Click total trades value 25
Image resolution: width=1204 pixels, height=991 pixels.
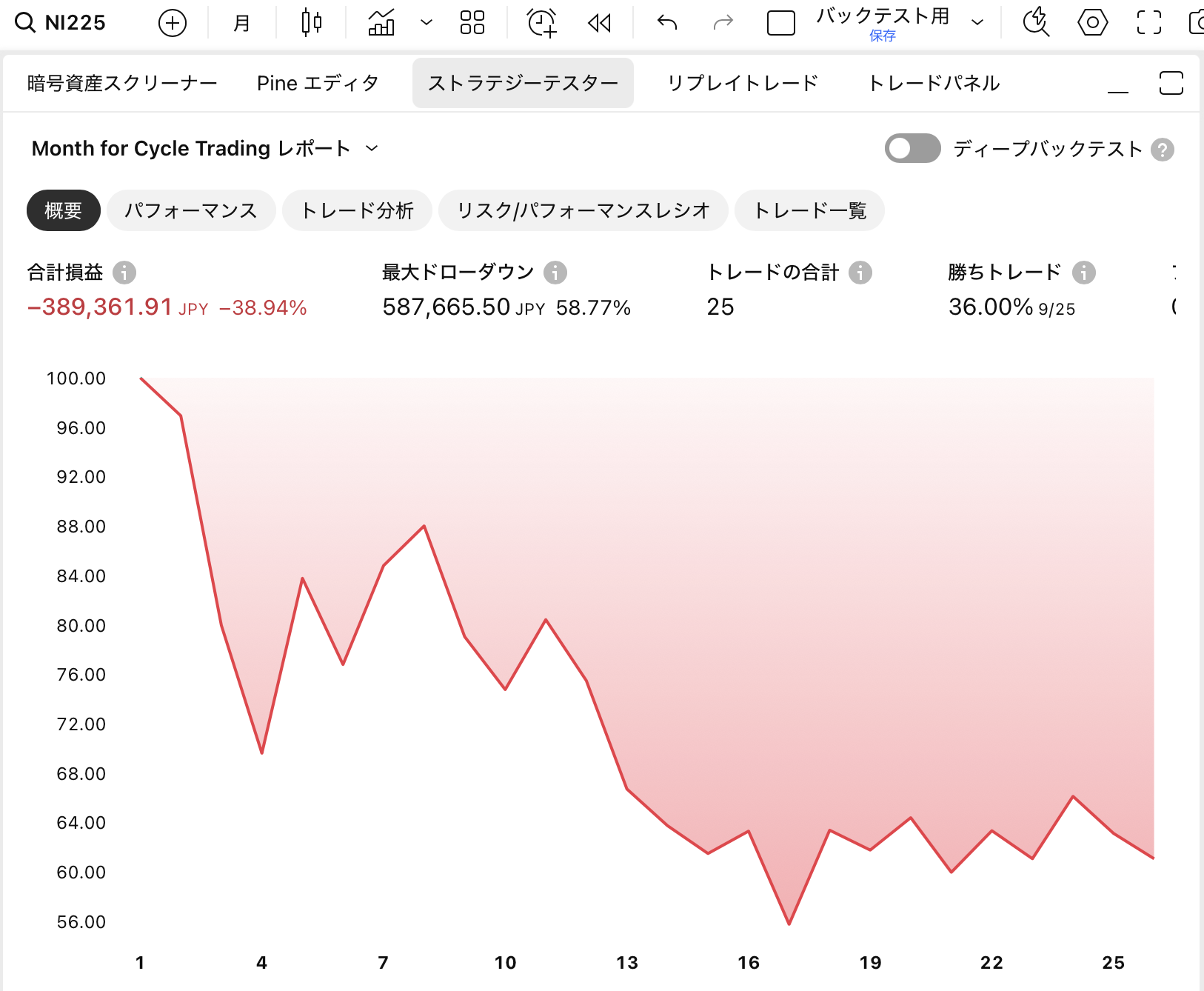pos(720,307)
